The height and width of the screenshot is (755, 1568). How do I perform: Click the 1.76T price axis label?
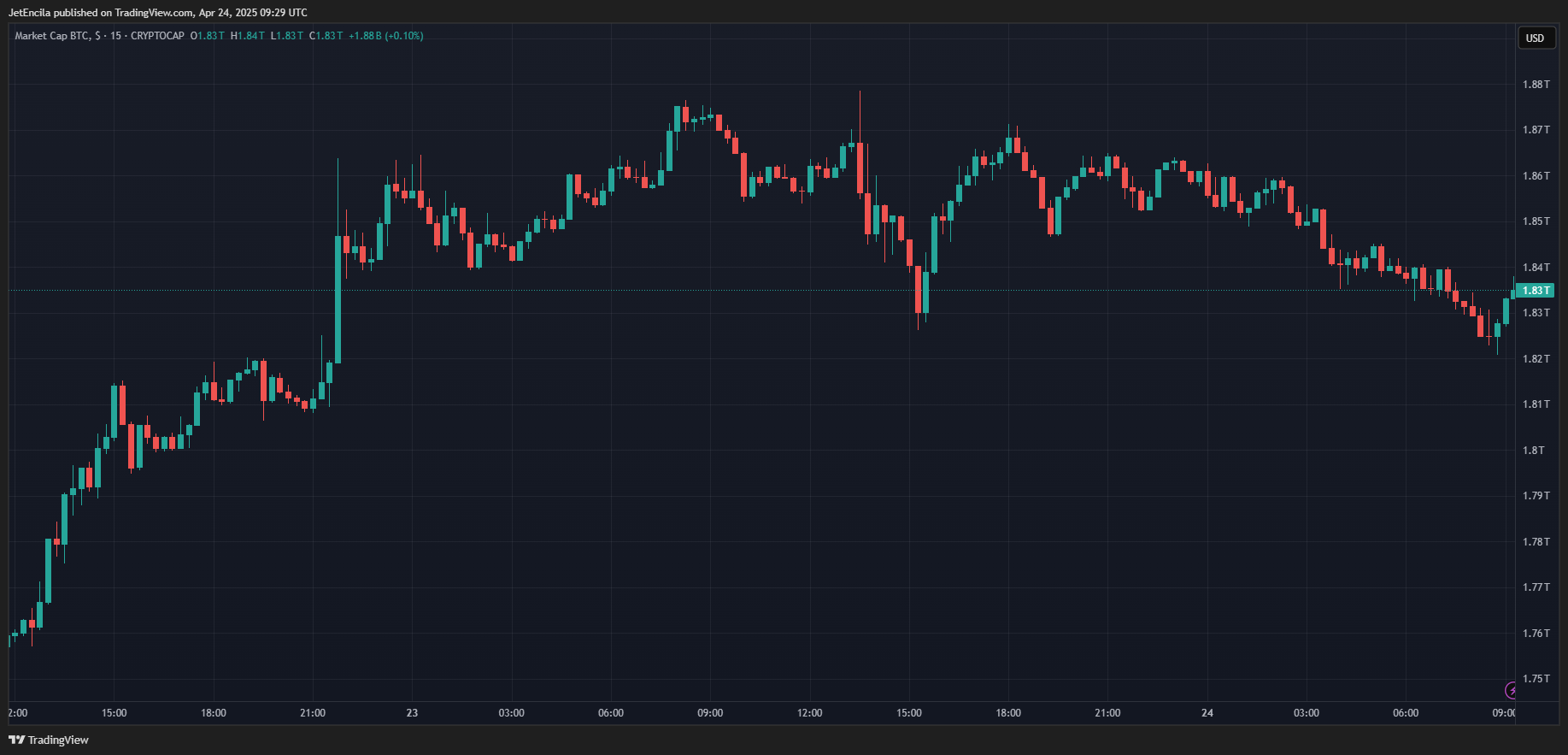pyautogui.click(x=1536, y=634)
